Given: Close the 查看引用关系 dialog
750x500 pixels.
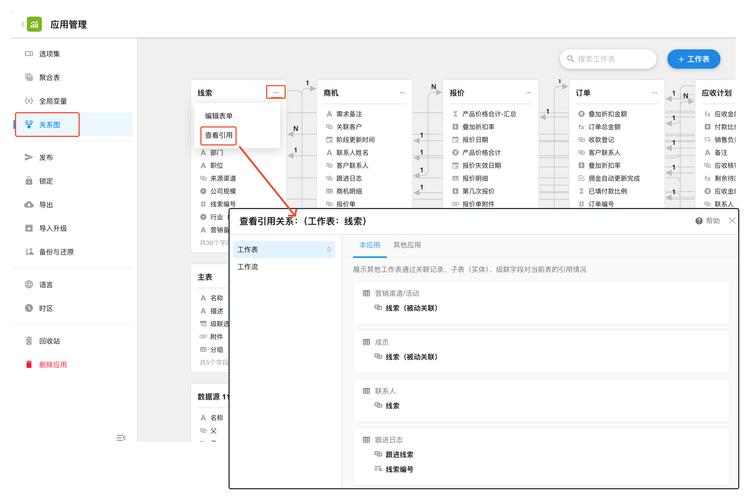Looking at the screenshot, I should (732, 220).
